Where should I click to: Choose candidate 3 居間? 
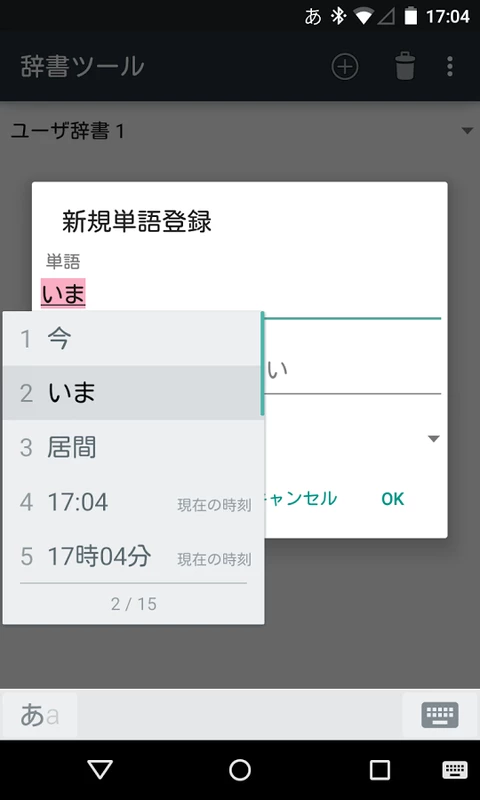point(133,447)
